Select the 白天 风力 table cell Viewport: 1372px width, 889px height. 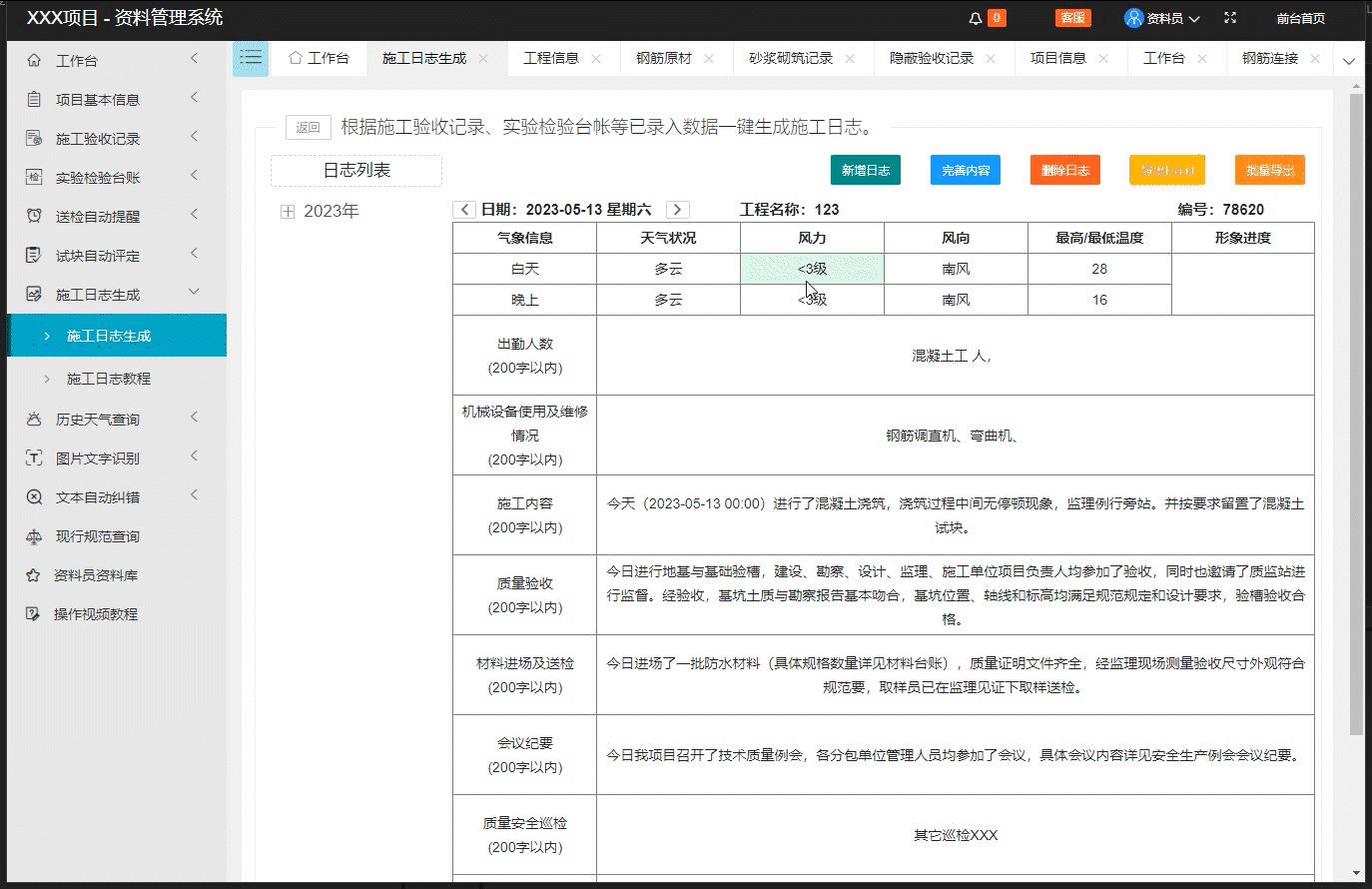click(x=812, y=268)
